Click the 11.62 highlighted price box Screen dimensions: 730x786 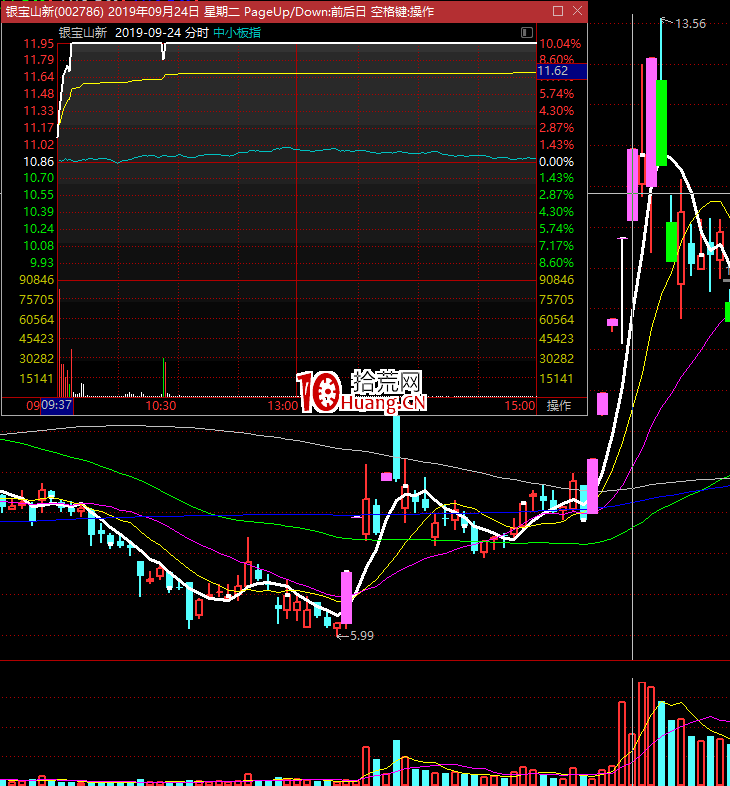coord(561,71)
